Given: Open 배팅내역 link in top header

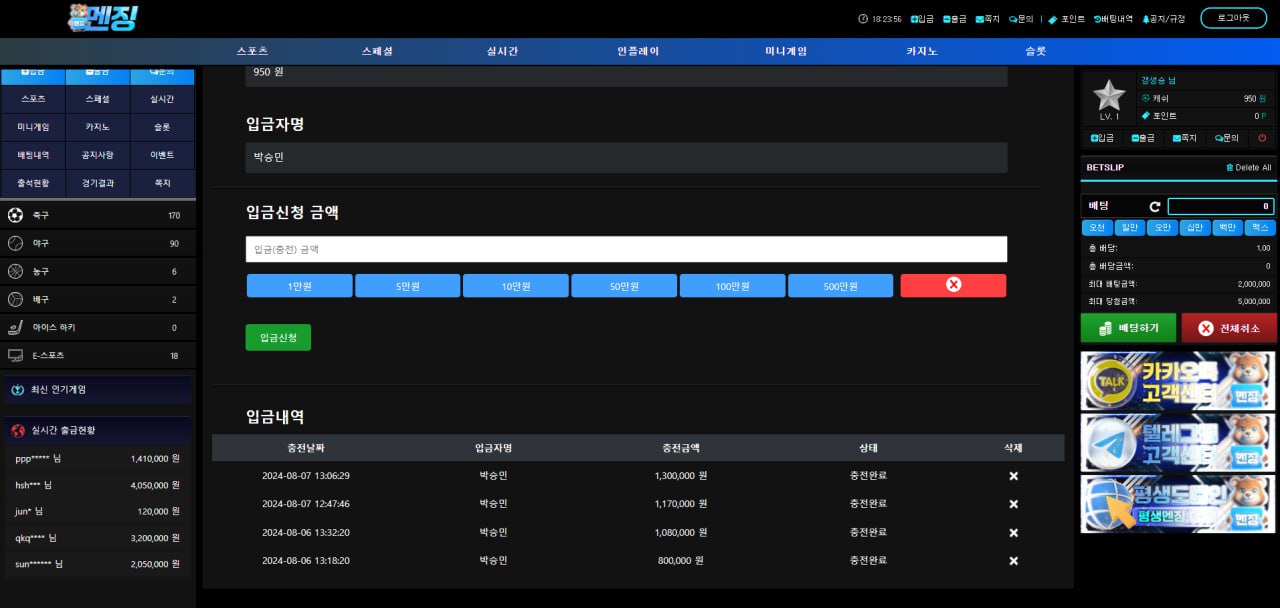Looking at the screenshot, I should [x=1113, y=19].
